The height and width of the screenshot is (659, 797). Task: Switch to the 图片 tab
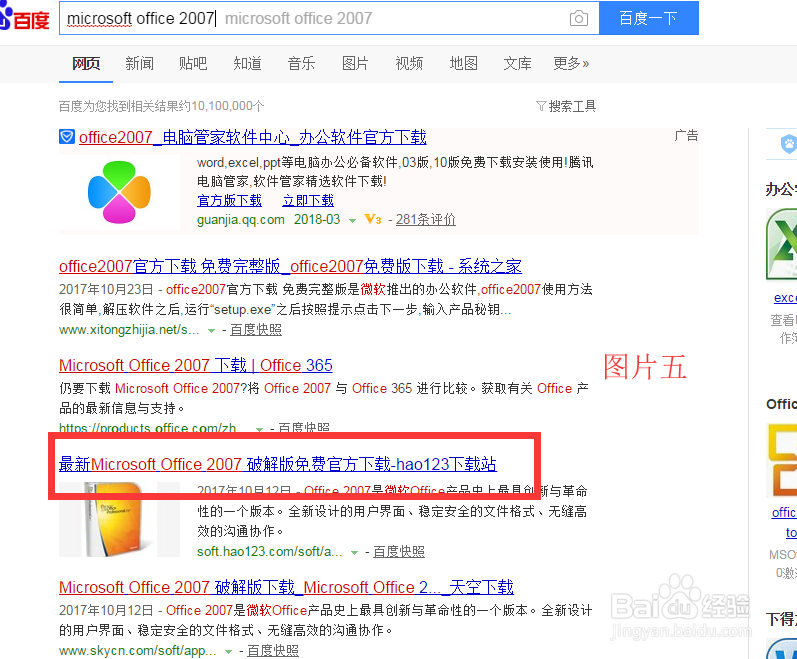click(355, 64)
